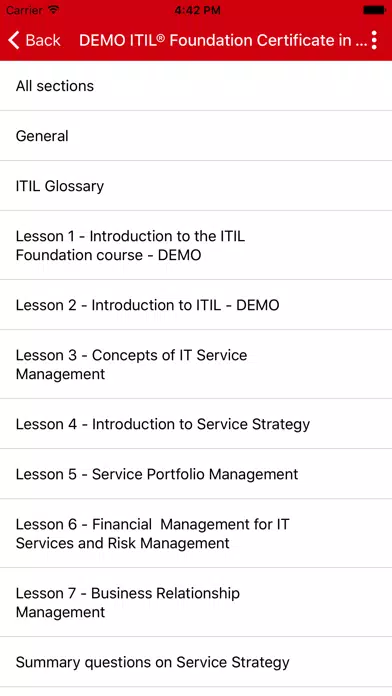
Task: Tap the DEMO ITIL Foundation Certificate title
Action: 223,40
